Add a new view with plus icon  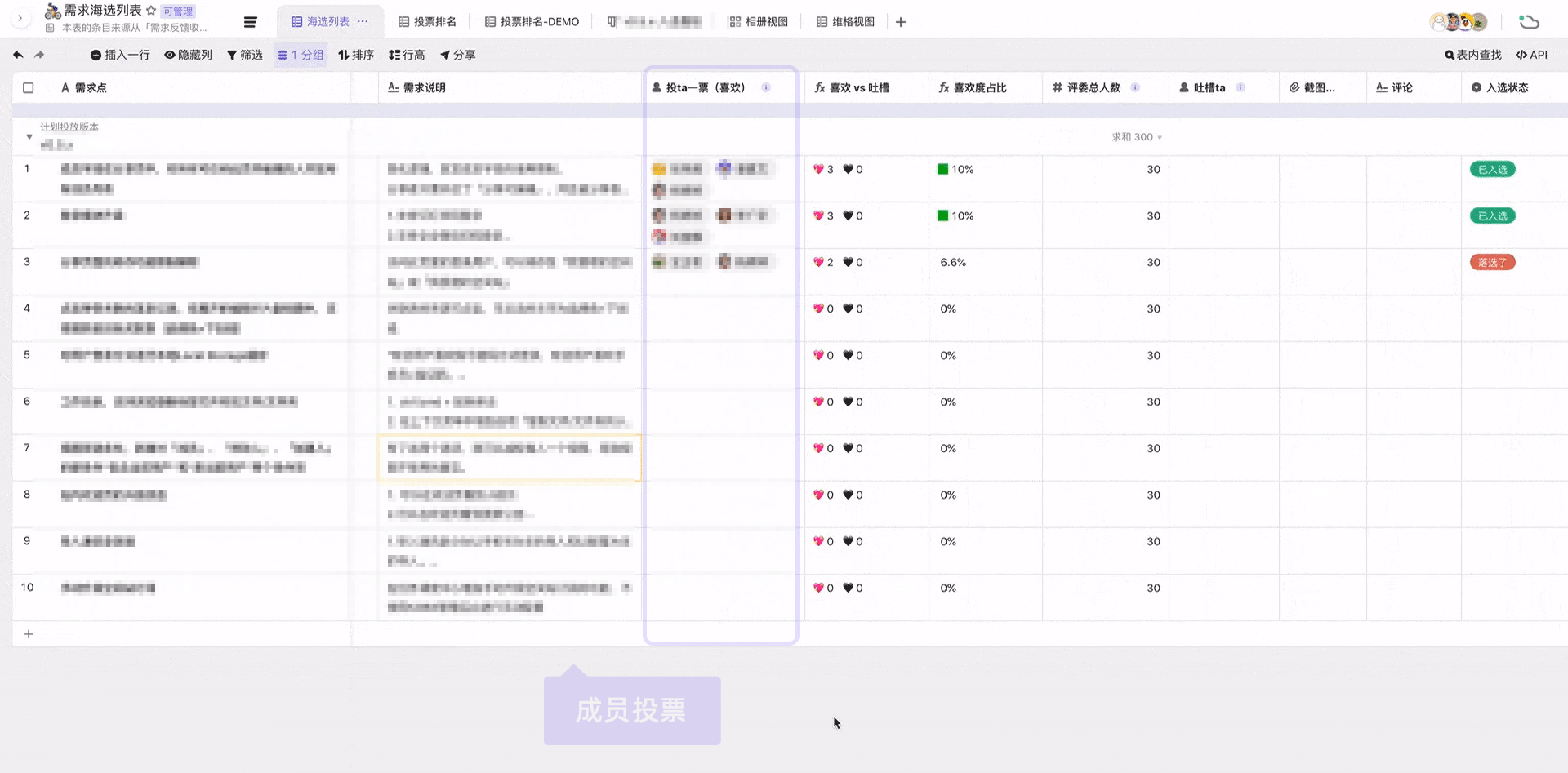pyautogui.click(x=901, y=22)
